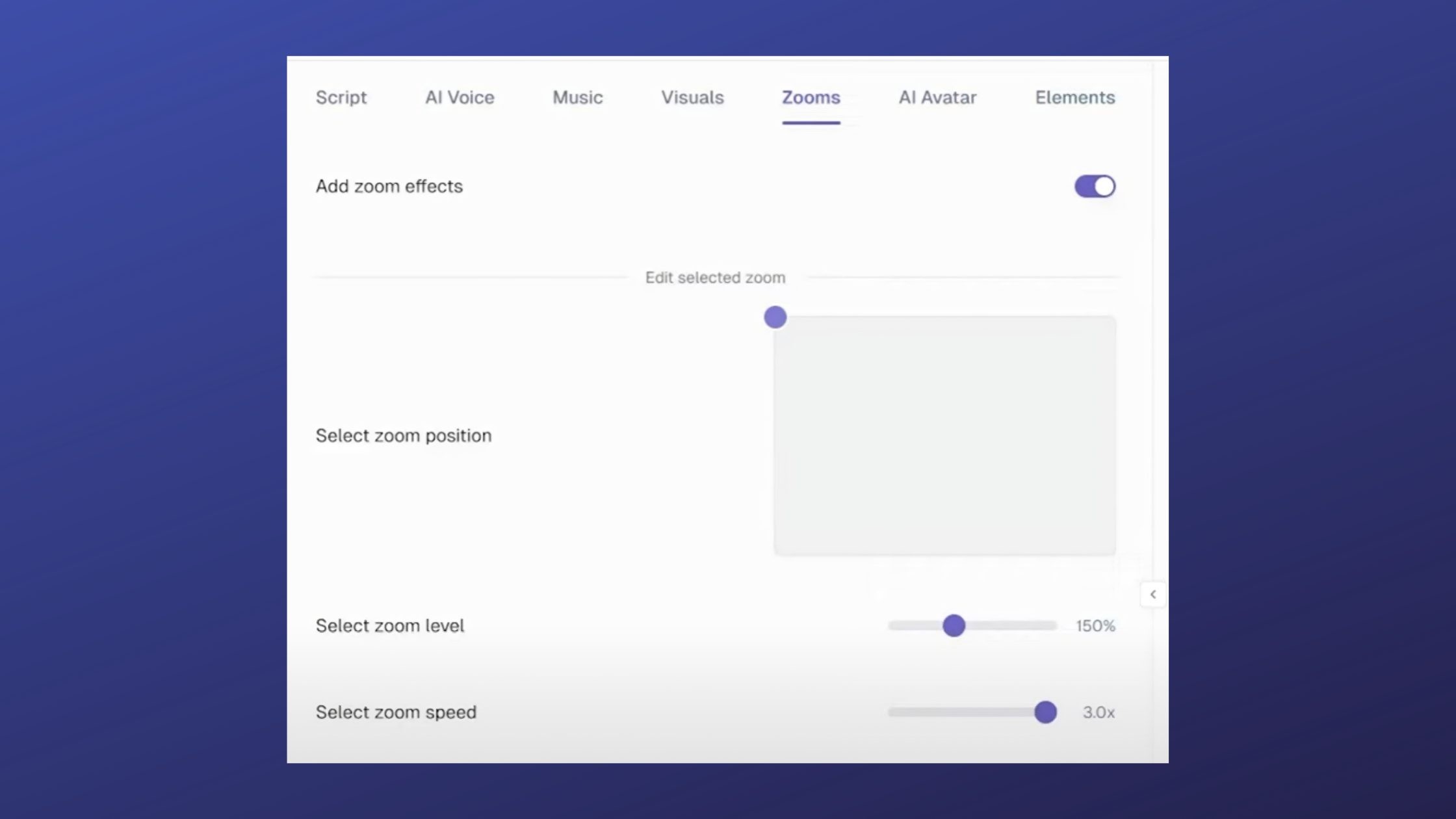Viewport: 1456px width, 819px height.
Task: Click the active Zooms tab
Action: point(811,97)
